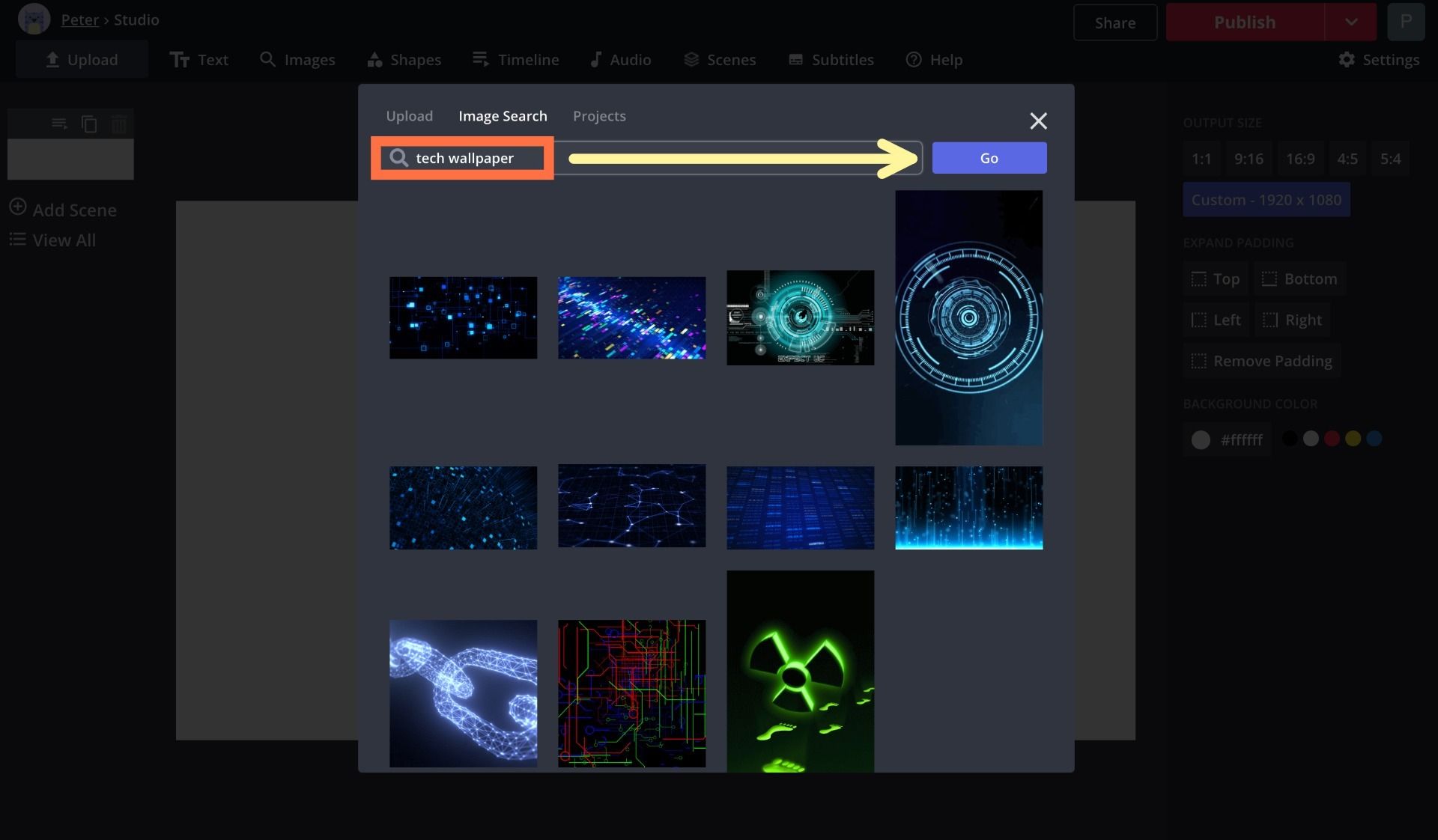The width and height of the screenshot is (1438, 840).
Task: Toggle Top padding option
Action: pyautogui.click(x=1215, y=279)
